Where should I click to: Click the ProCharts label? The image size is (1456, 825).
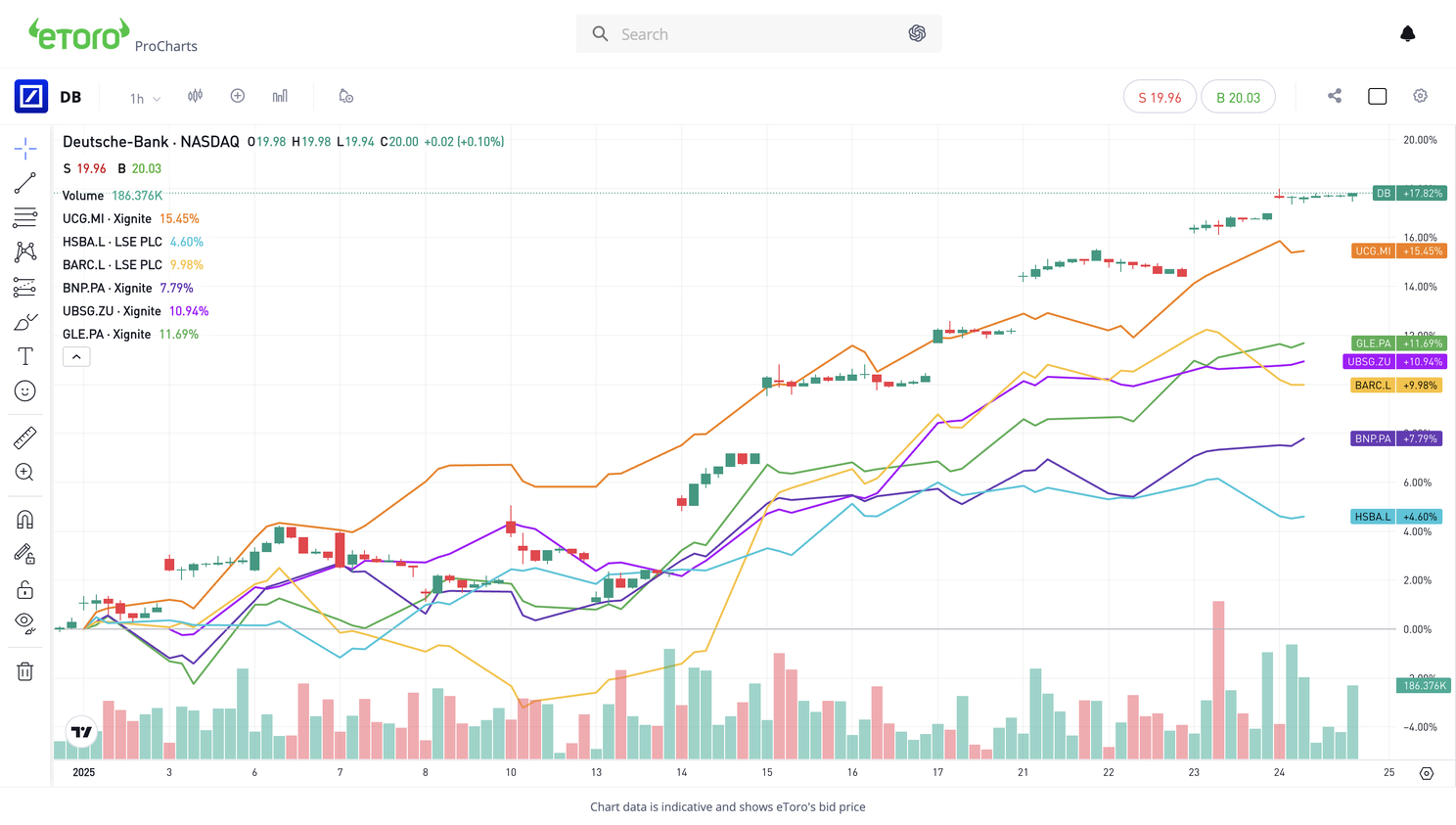(166, 46)
